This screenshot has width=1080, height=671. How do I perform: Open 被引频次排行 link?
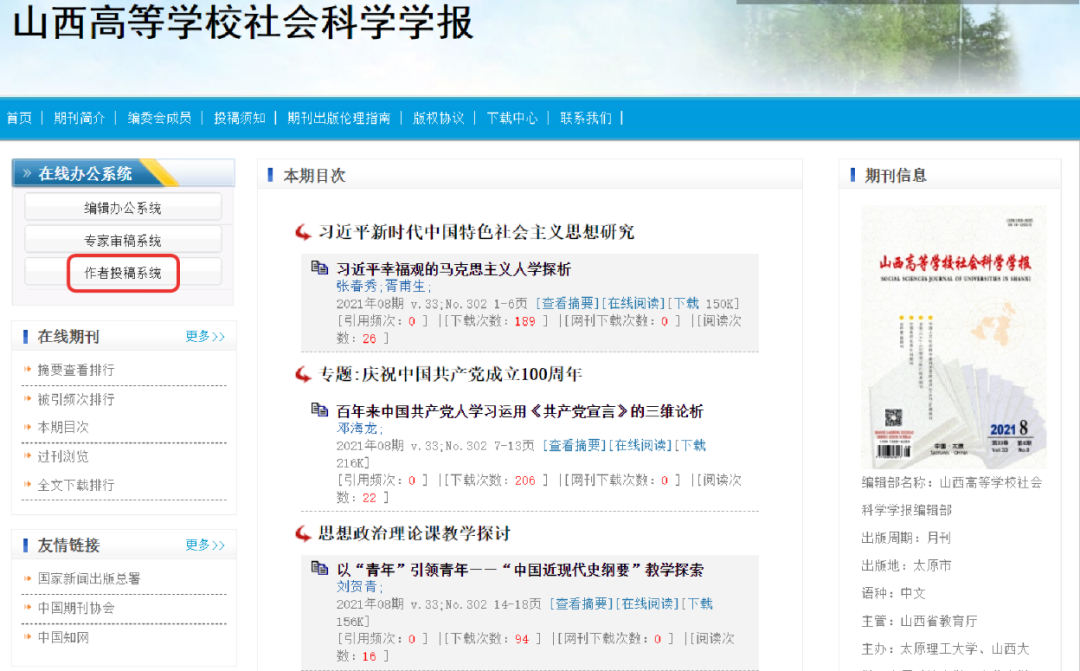[x=76, y=399]
